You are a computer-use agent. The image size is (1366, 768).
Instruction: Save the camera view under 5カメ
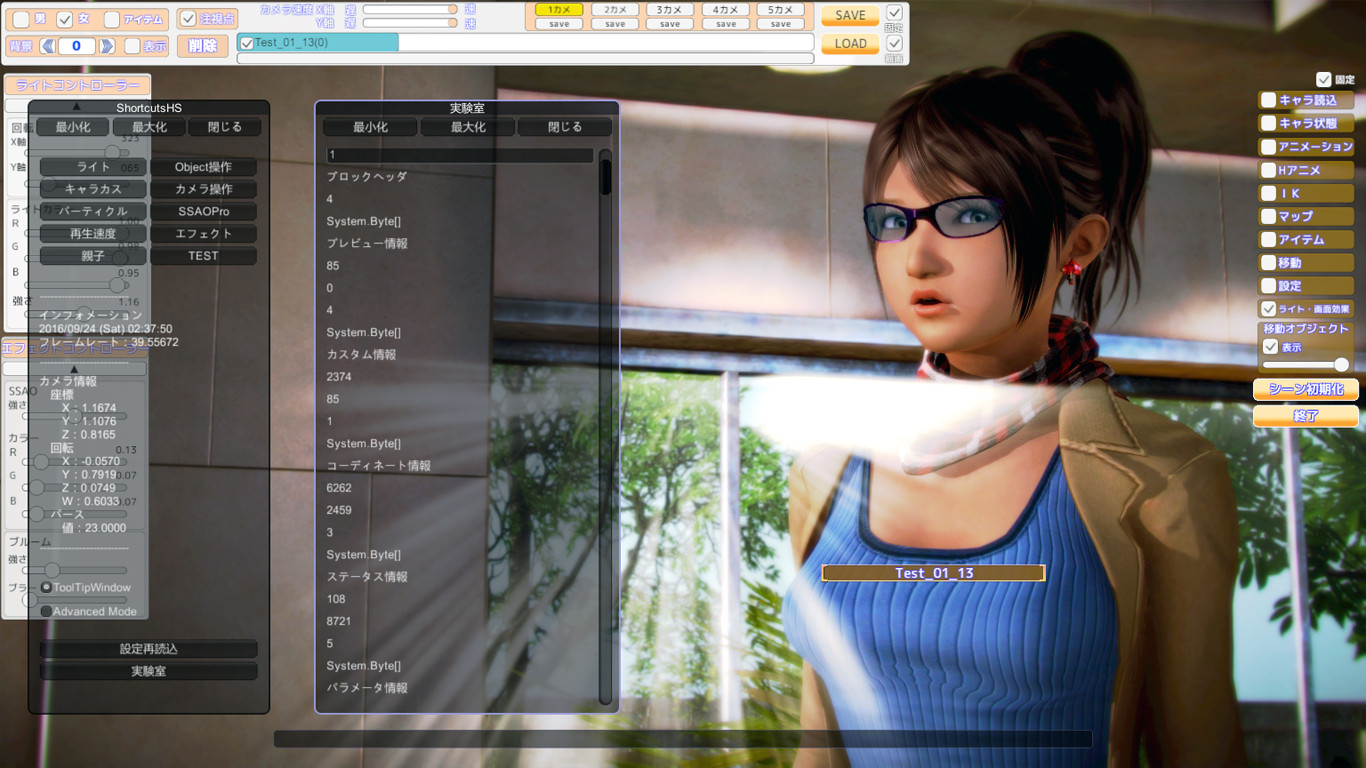point(781,24)
